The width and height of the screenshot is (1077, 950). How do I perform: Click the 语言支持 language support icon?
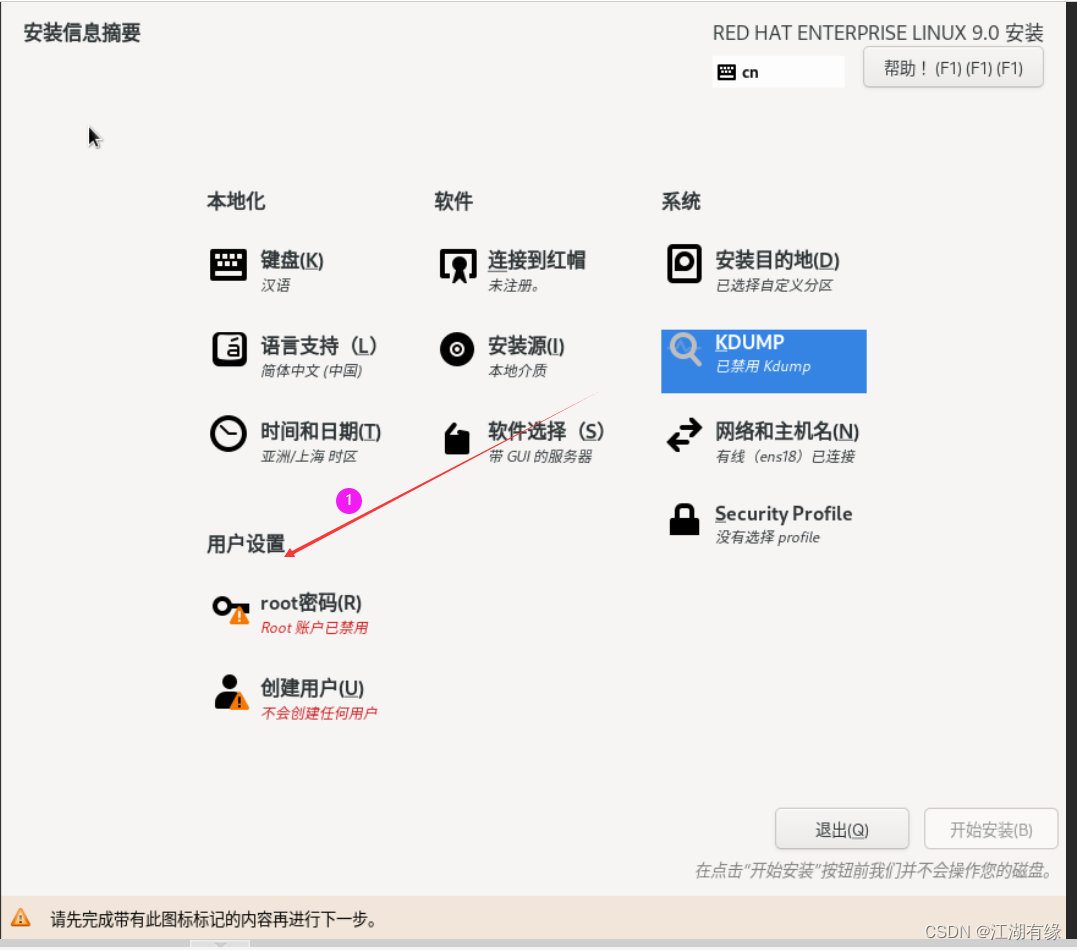click(228, 349)
